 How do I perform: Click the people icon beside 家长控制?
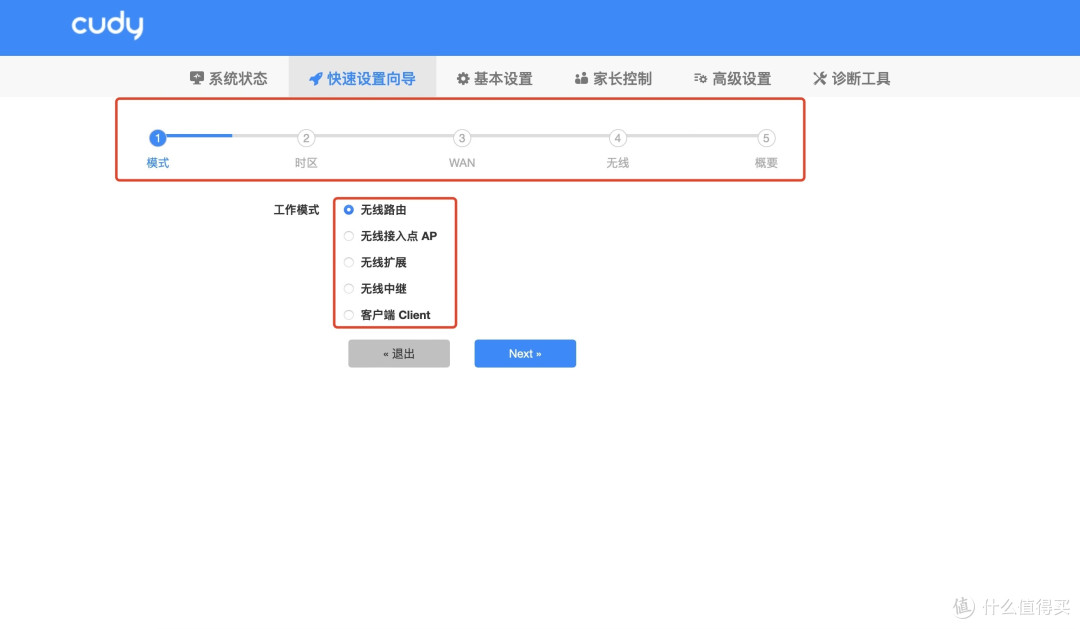581,79
